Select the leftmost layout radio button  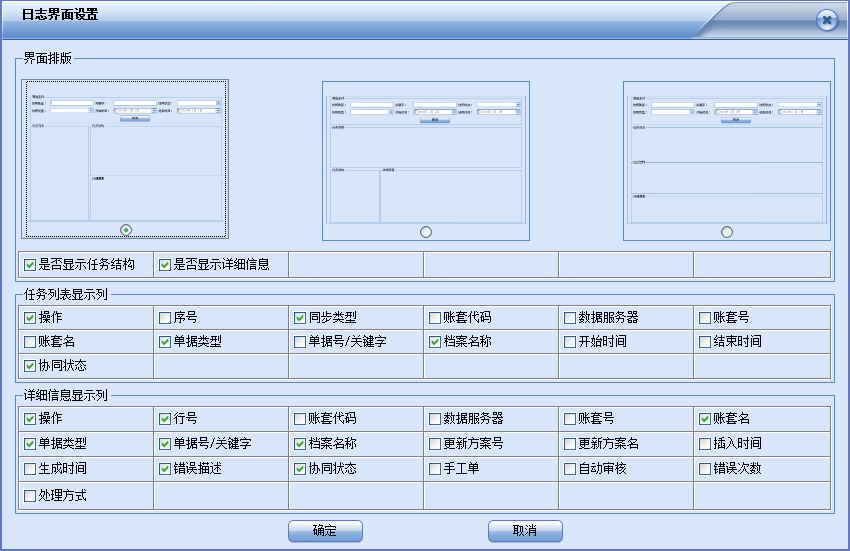tap(126, 230)
